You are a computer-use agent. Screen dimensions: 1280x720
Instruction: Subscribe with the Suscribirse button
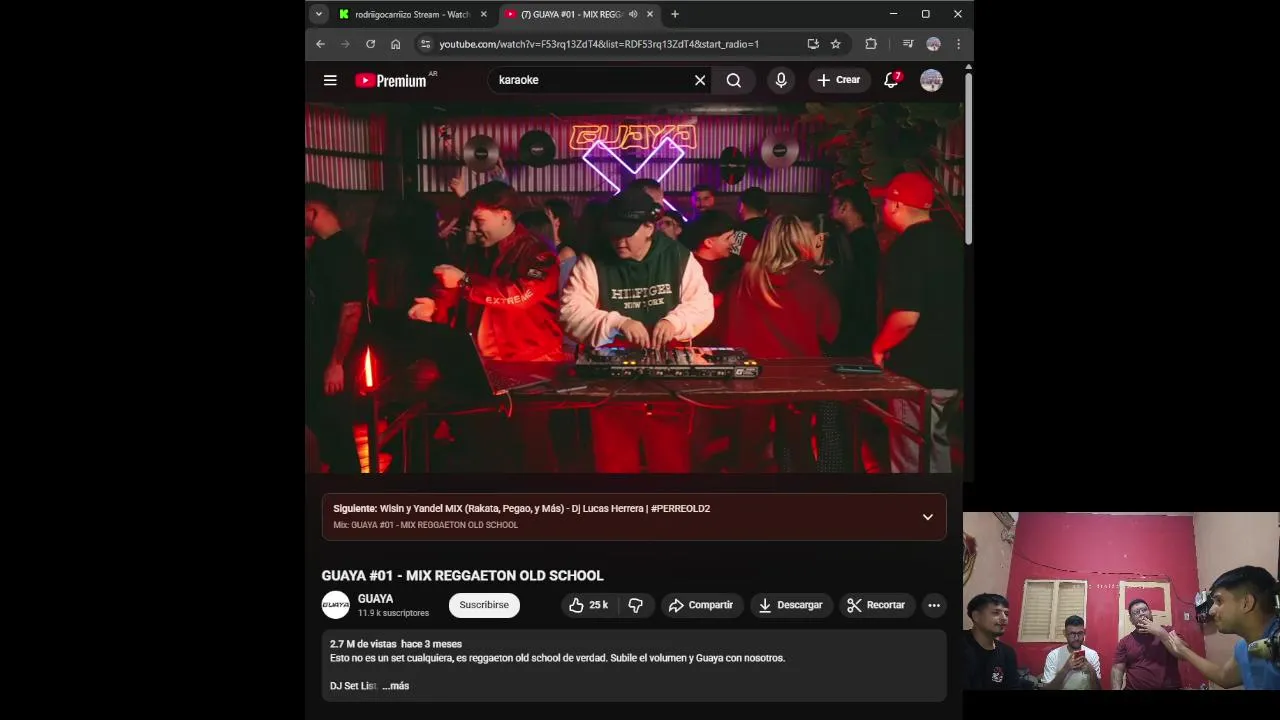click(484, 605)
